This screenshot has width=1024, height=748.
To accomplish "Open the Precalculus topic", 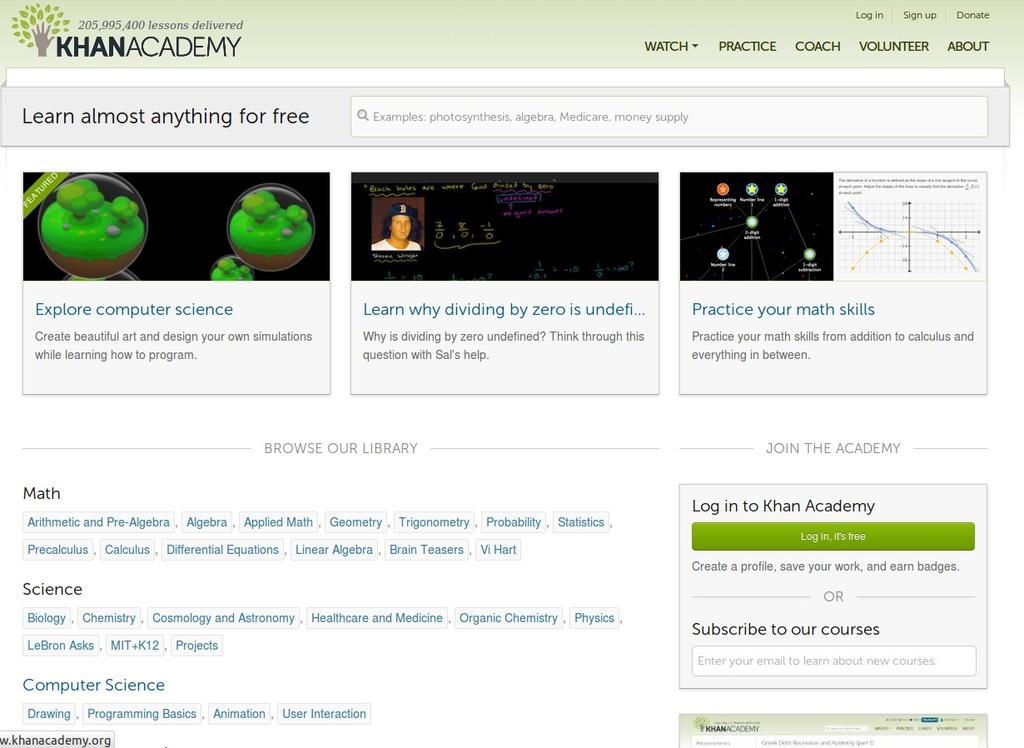I will coord(57,549).
